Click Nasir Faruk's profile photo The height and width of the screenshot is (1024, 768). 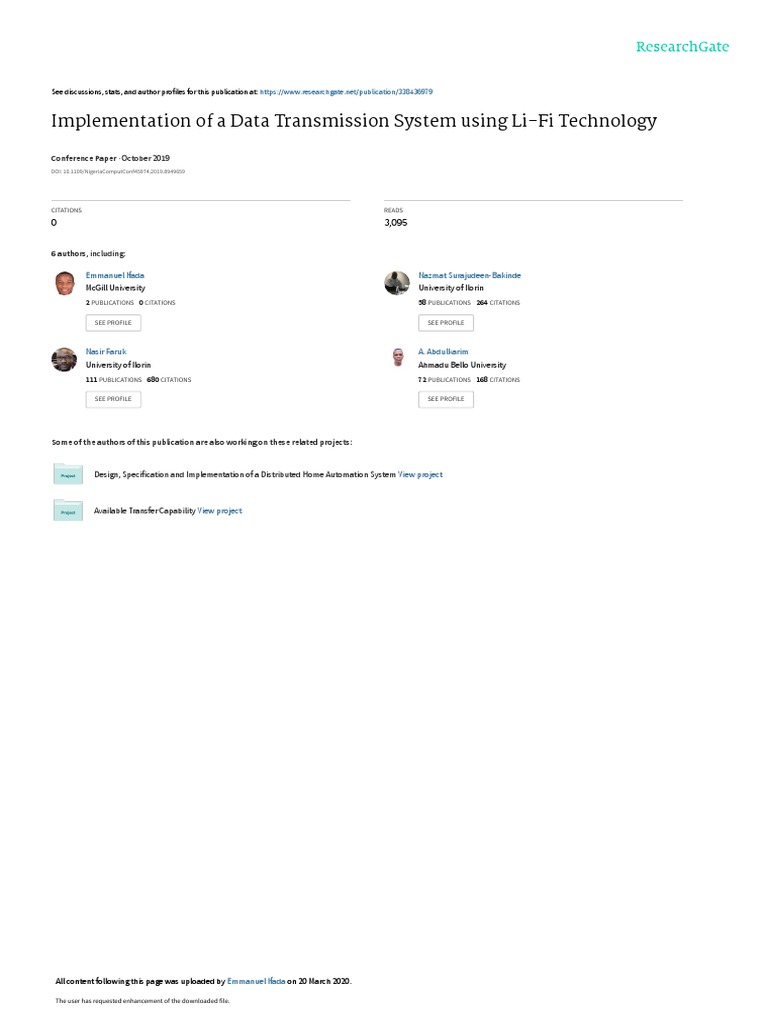point(64,359)
